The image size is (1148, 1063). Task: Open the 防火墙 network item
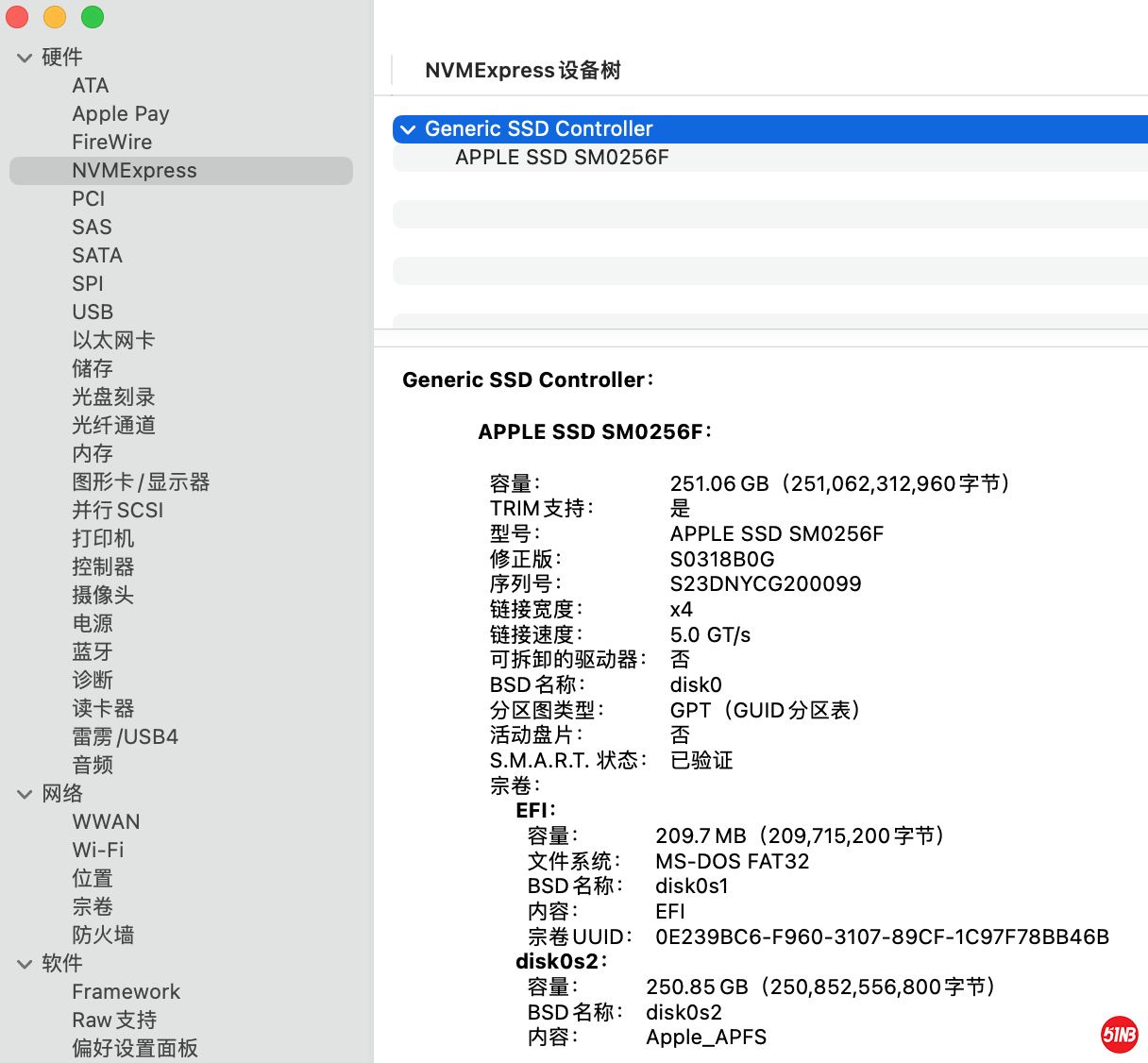[x=103, y=936]
